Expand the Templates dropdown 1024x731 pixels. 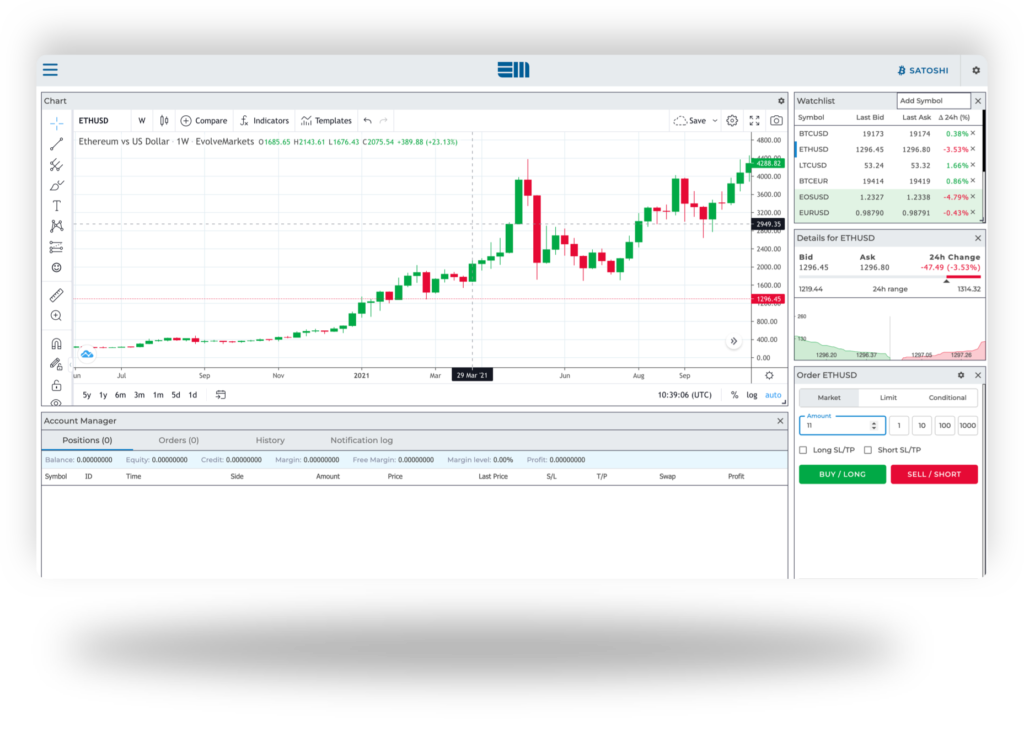click(x=326, y=121)
